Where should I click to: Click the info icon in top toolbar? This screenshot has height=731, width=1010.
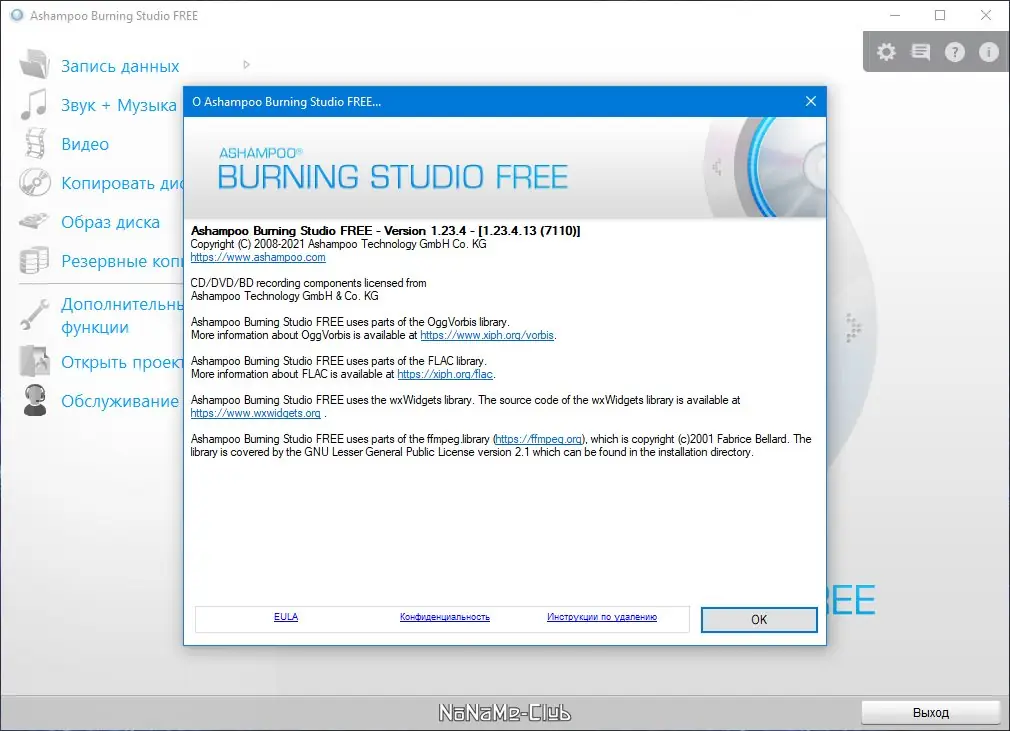[989, 52]
